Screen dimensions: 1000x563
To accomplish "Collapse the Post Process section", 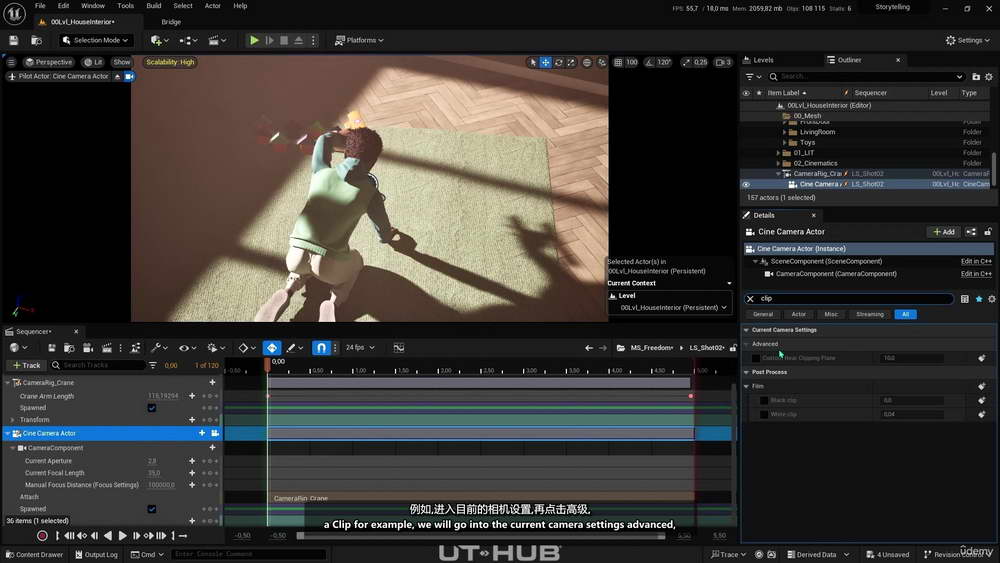I will (x=746, y=372).
